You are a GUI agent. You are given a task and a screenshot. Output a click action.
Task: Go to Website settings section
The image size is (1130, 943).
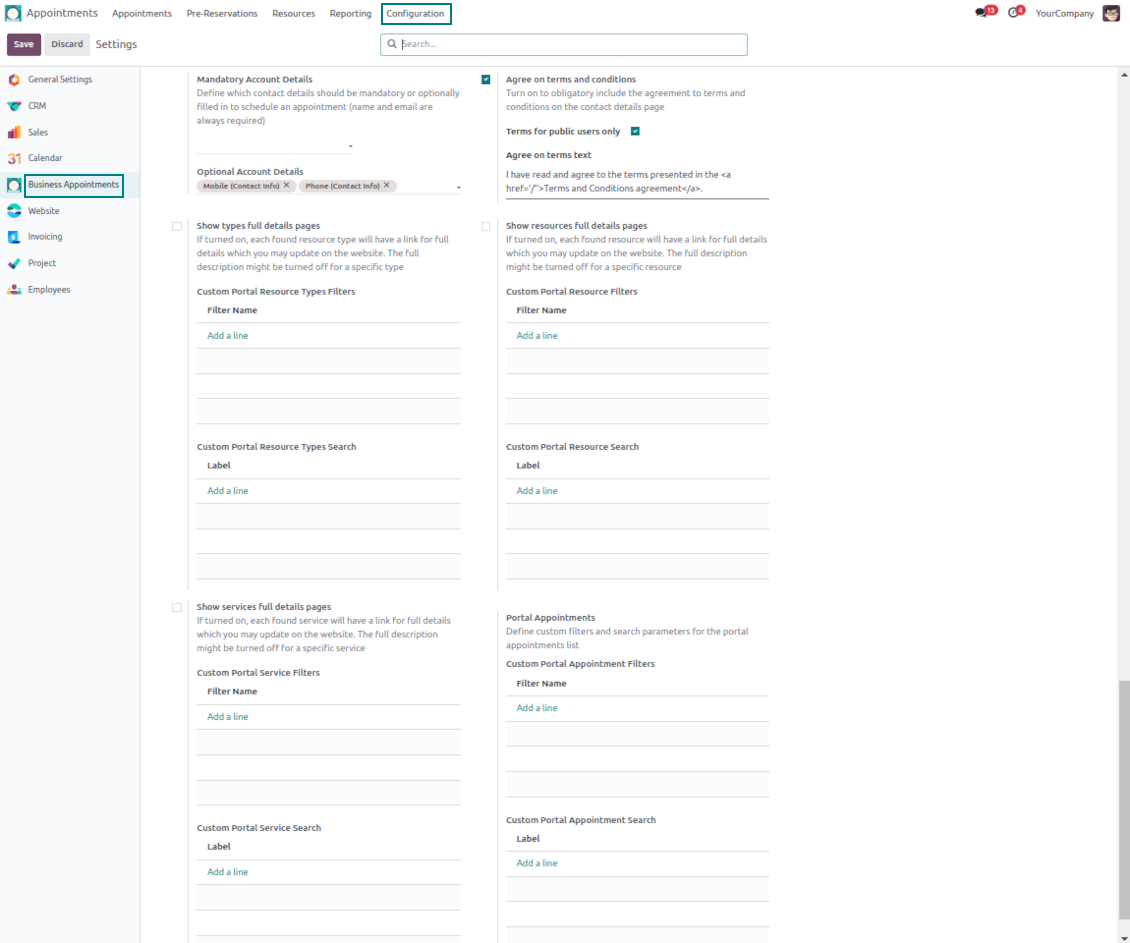click(43, 211)
